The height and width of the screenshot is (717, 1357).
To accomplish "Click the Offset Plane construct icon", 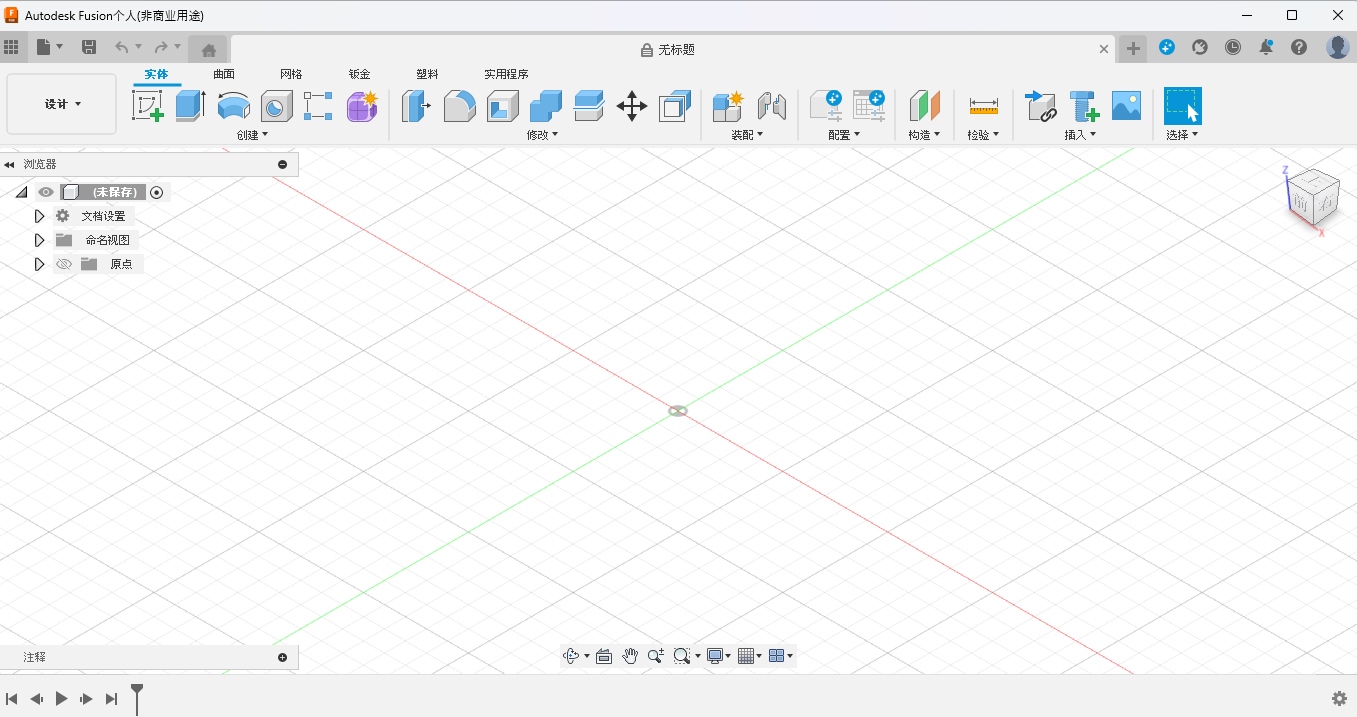I will [925, 106].
